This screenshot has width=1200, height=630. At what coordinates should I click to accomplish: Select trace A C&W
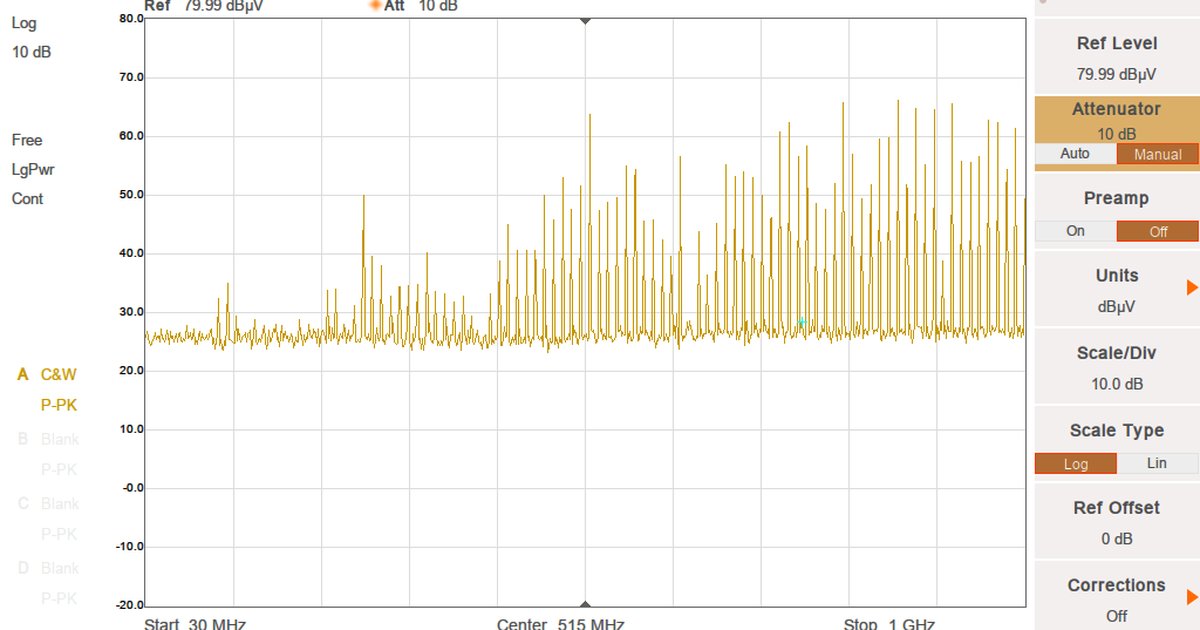(x=47, y=374)
